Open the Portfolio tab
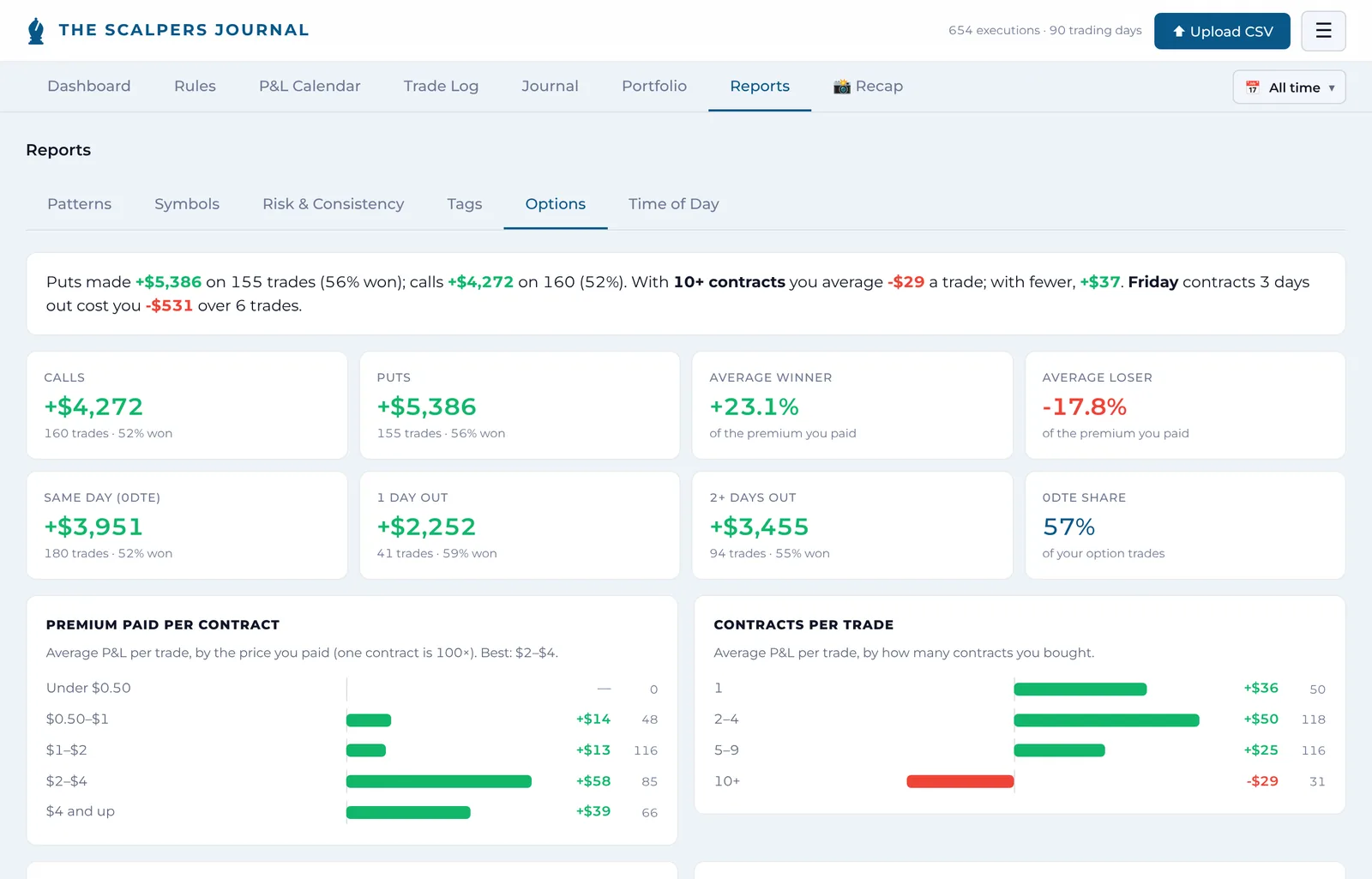This screenshot has height=879, width=1372. click(654, 87)
